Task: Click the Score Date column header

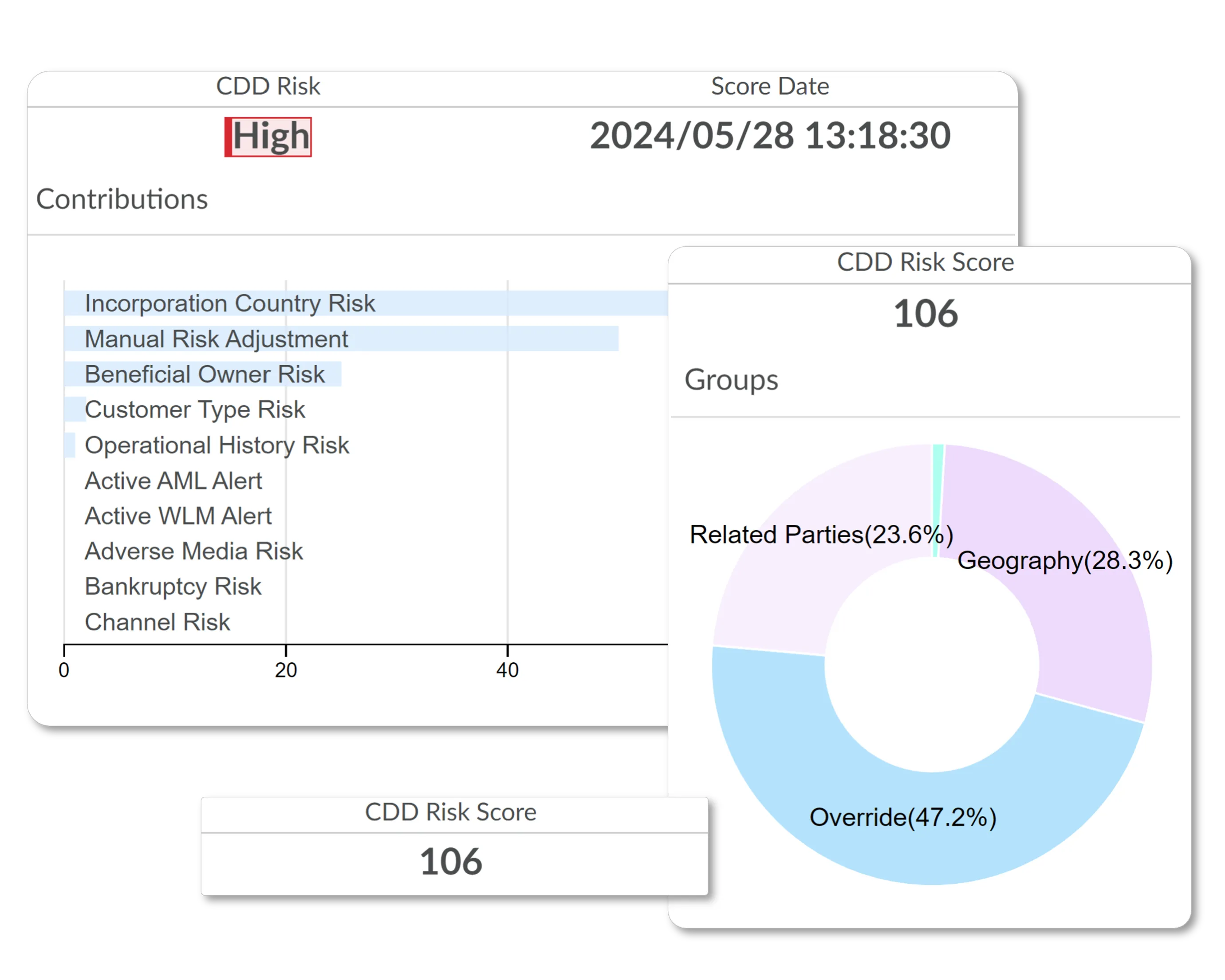Action: (770, 87)
